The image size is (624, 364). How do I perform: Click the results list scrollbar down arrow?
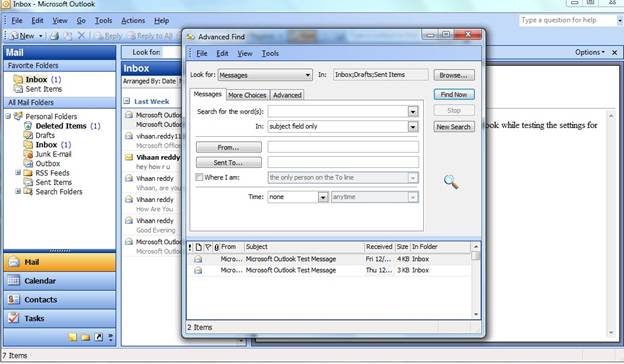pyautogui.click(x=476, y=315)
